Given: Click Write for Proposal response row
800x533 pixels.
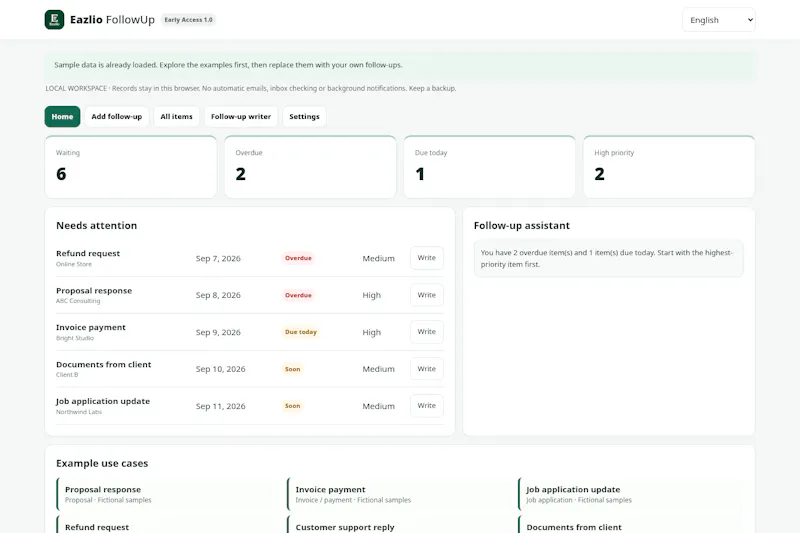Looking at the screenshot, I should [427, 295].
